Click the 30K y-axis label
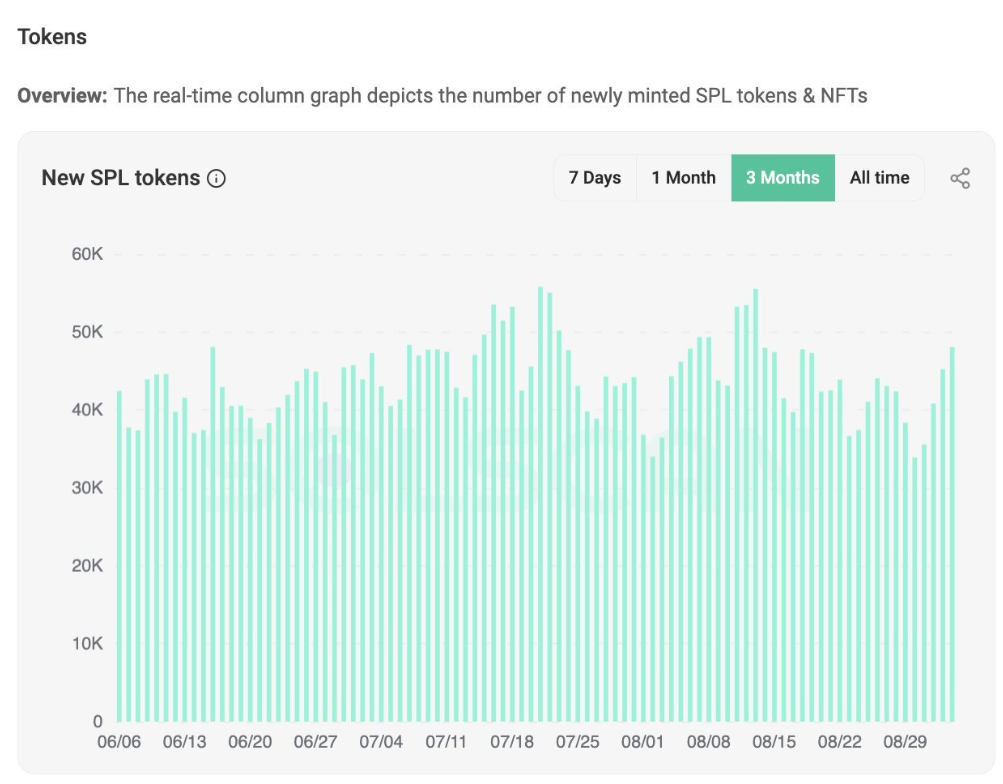Image resolution: width=1003 pixels, height=784 pixels. (86, 488)
